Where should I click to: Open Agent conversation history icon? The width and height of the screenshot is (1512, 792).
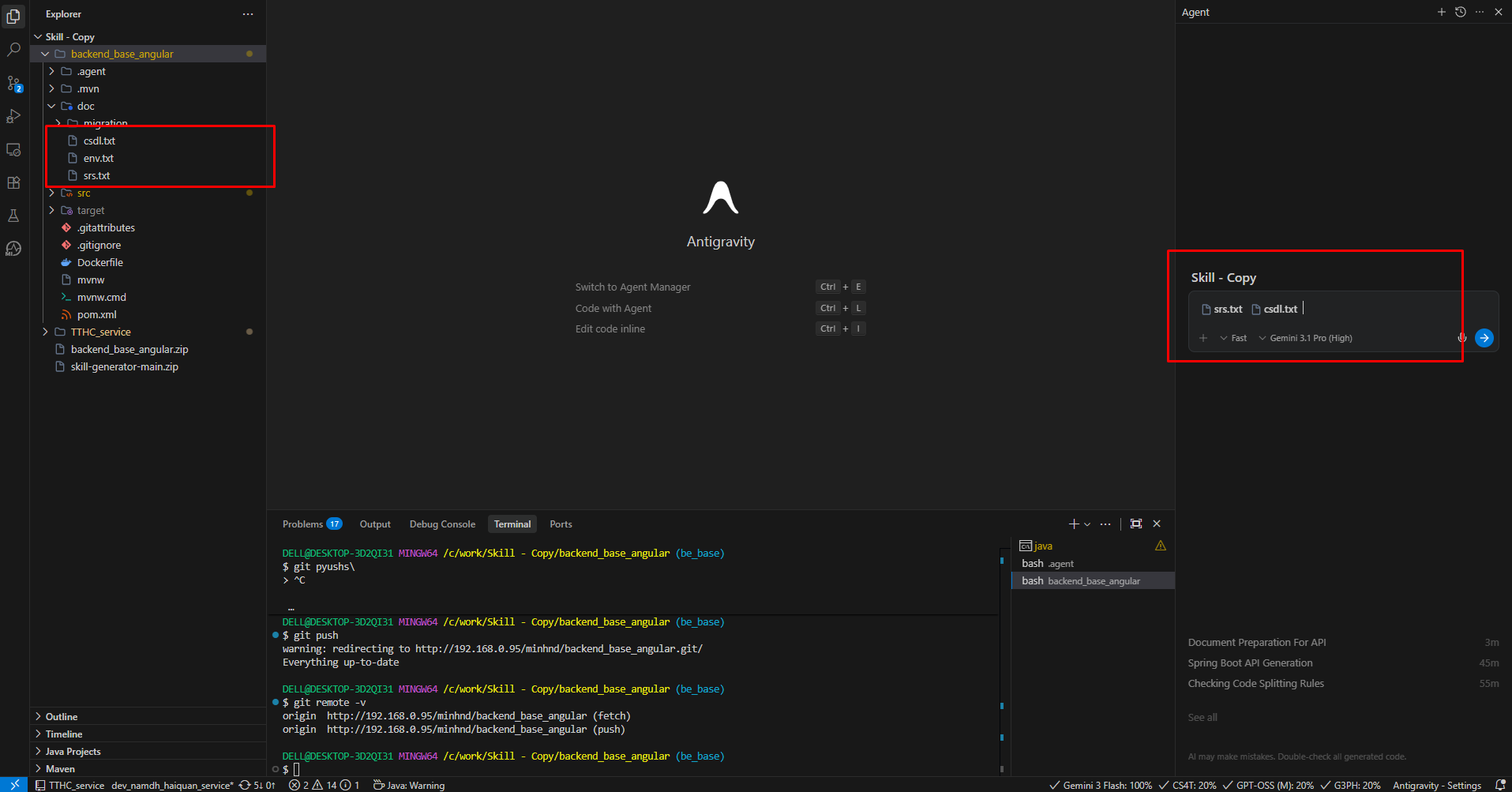click(1460, 12)
